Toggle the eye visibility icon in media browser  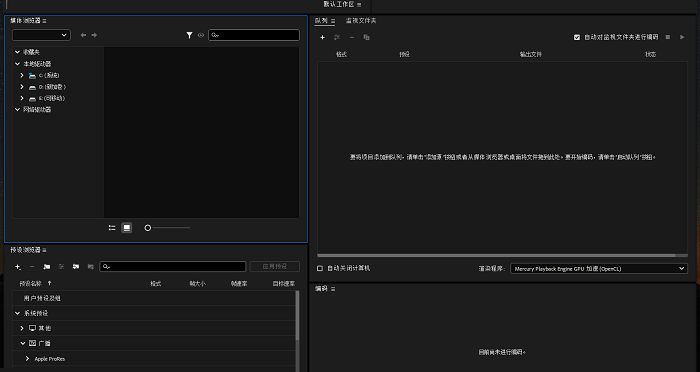coord(201,35)
